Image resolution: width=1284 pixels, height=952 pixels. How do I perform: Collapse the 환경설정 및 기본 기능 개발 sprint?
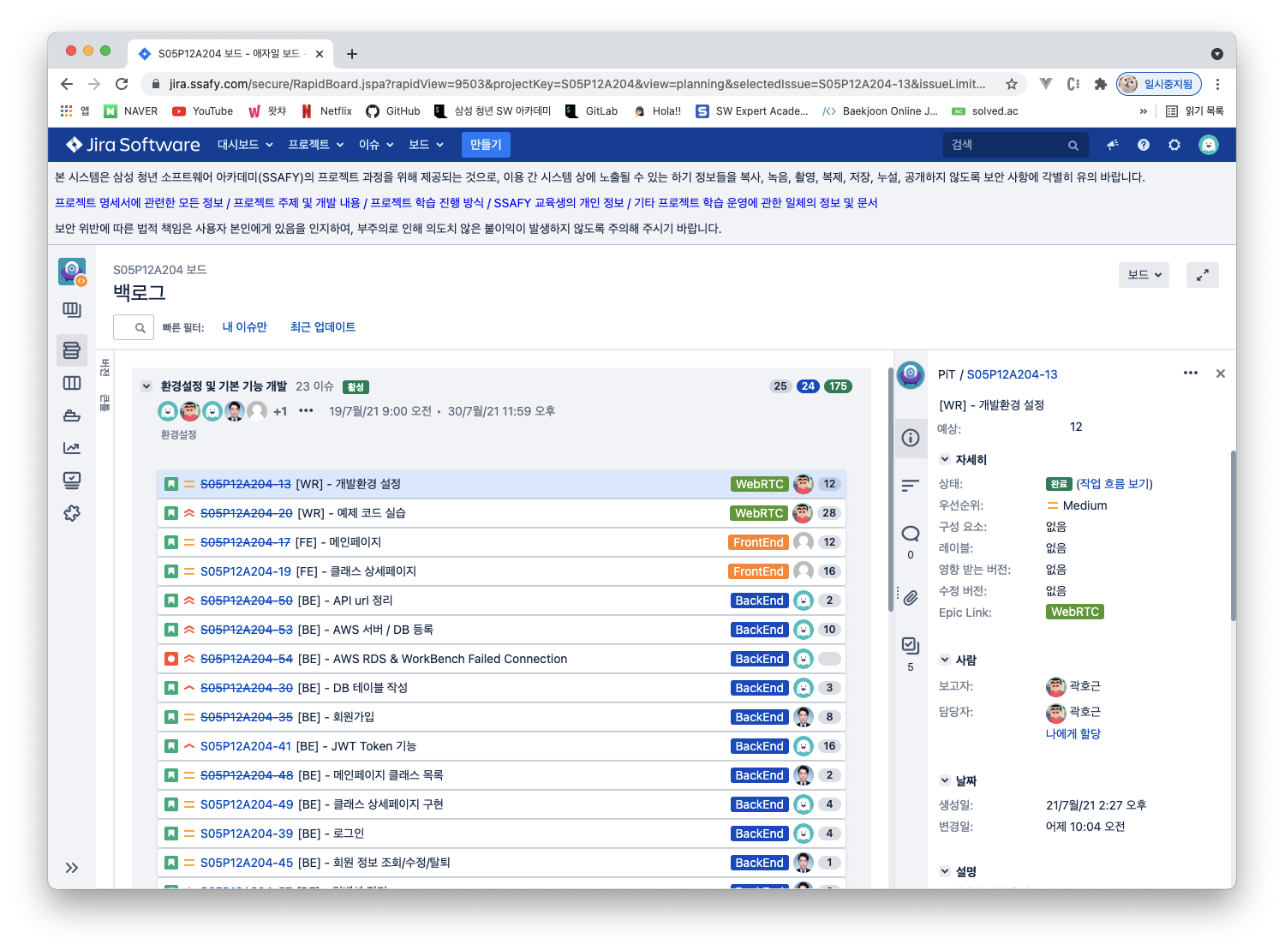pyautogui.click(x=146, y=386)
